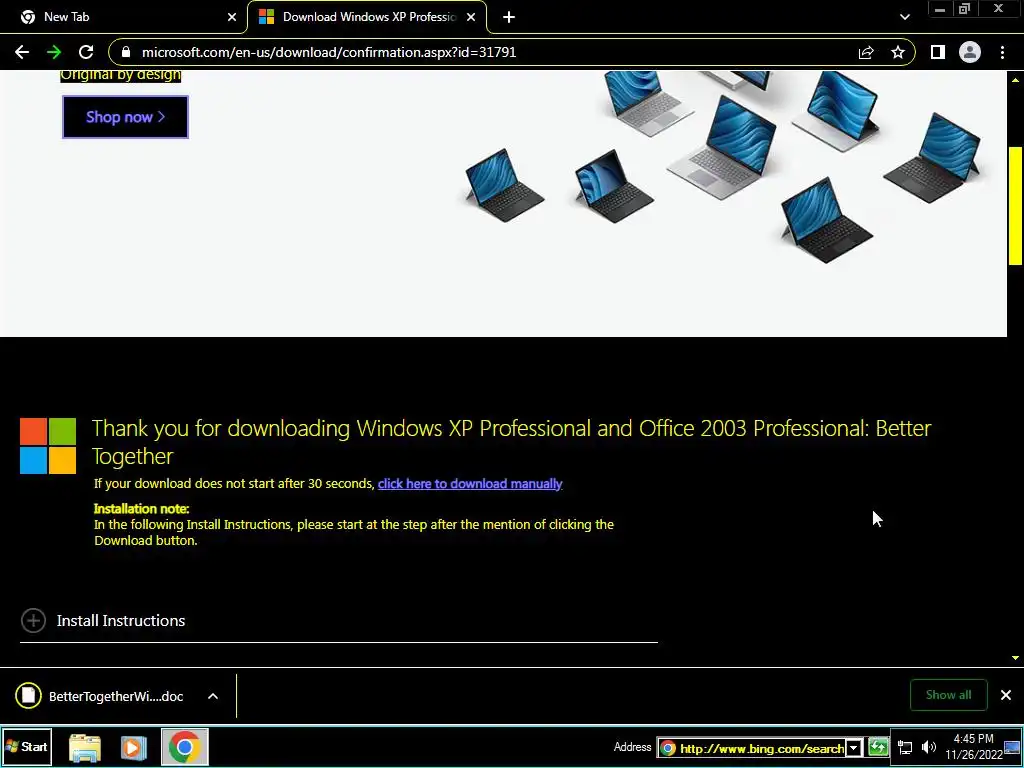Click the Surface laptops promotional image
Screen dimensions: 1024x768
(x=722, y=167)
